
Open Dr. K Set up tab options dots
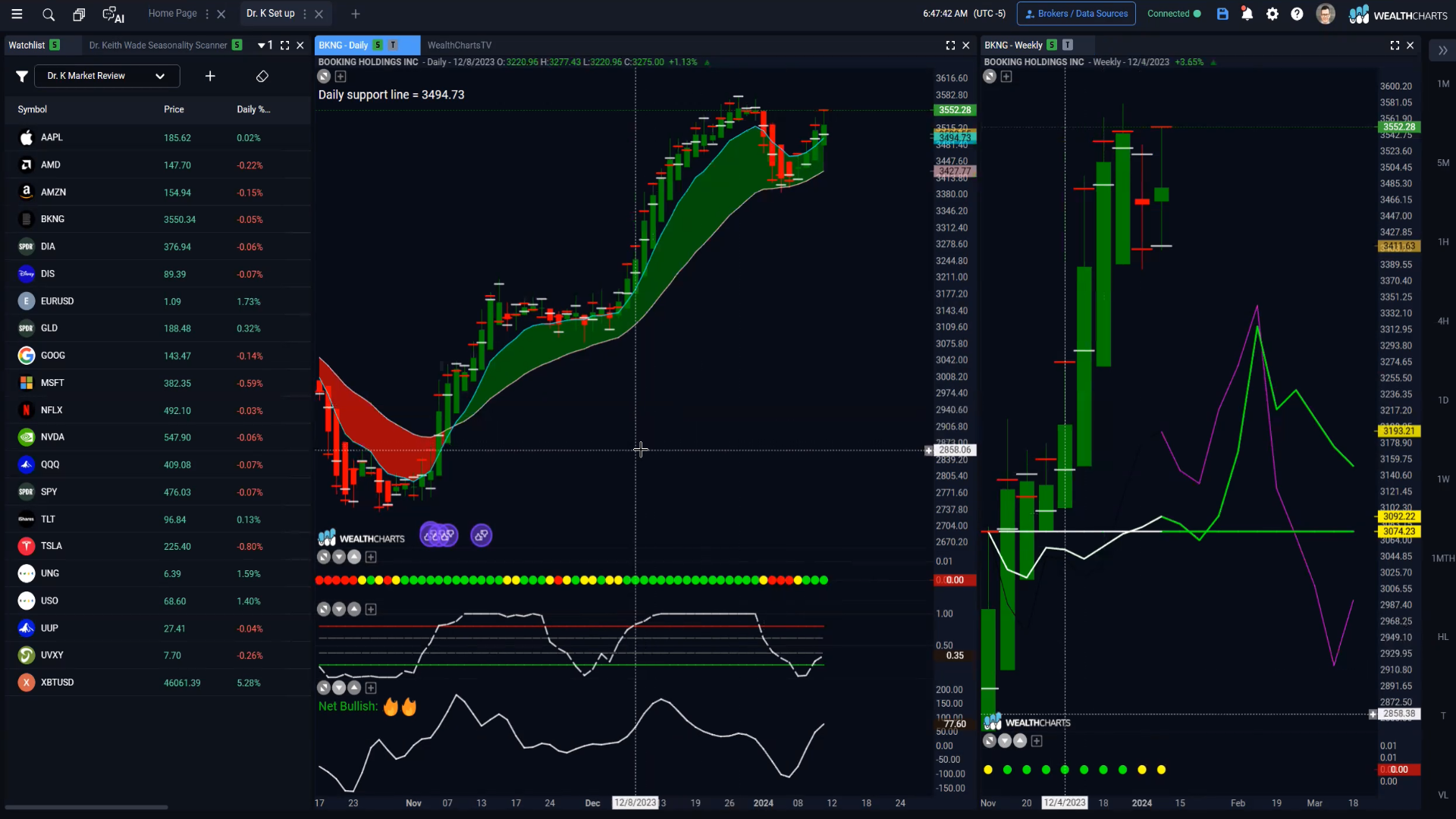305,14
